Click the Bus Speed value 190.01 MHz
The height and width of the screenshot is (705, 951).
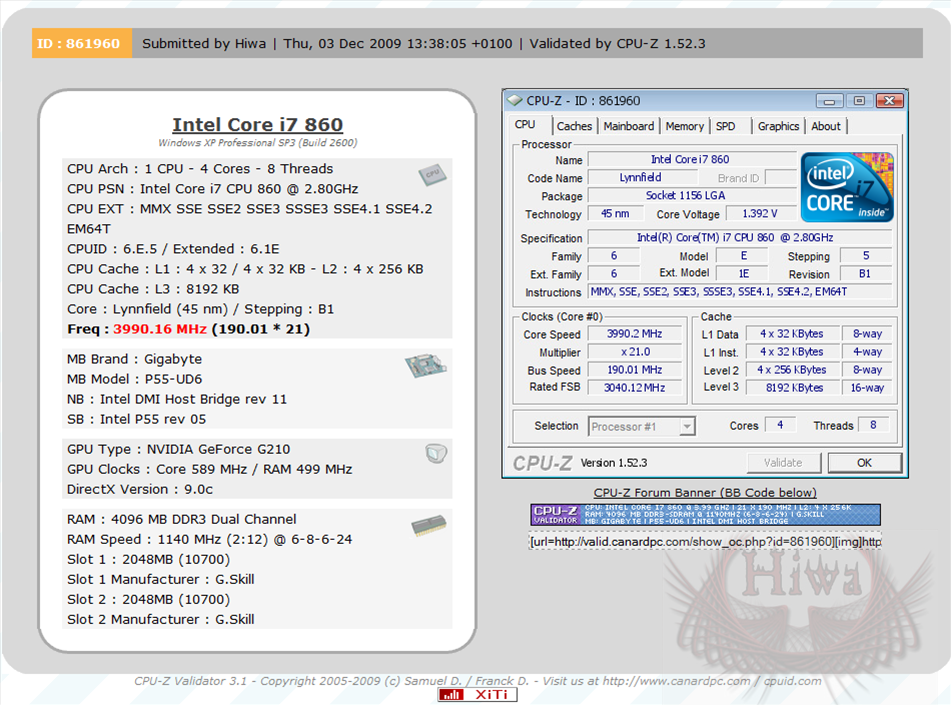[634, 370]
